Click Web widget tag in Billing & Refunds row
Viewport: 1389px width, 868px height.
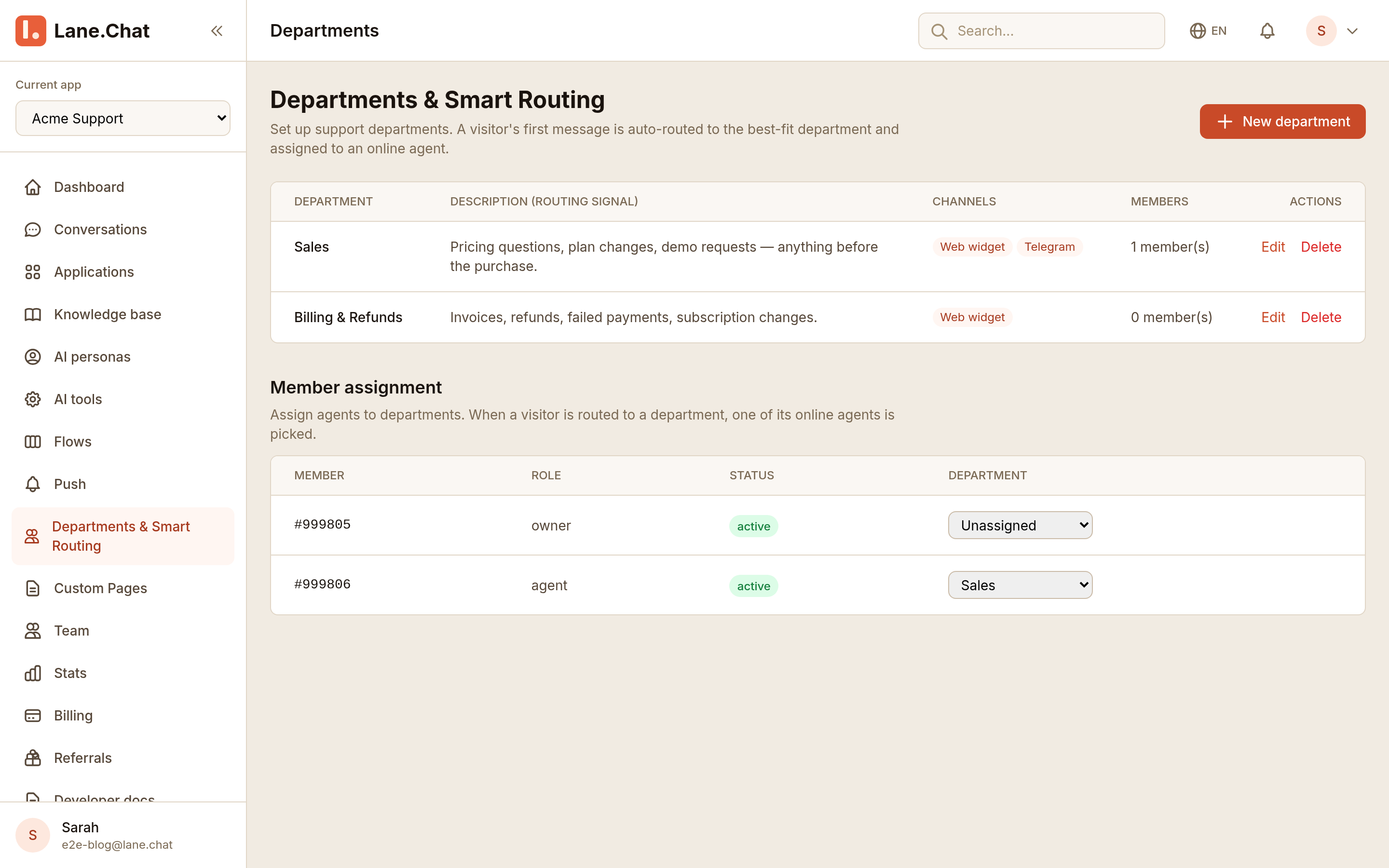point(972,317)
